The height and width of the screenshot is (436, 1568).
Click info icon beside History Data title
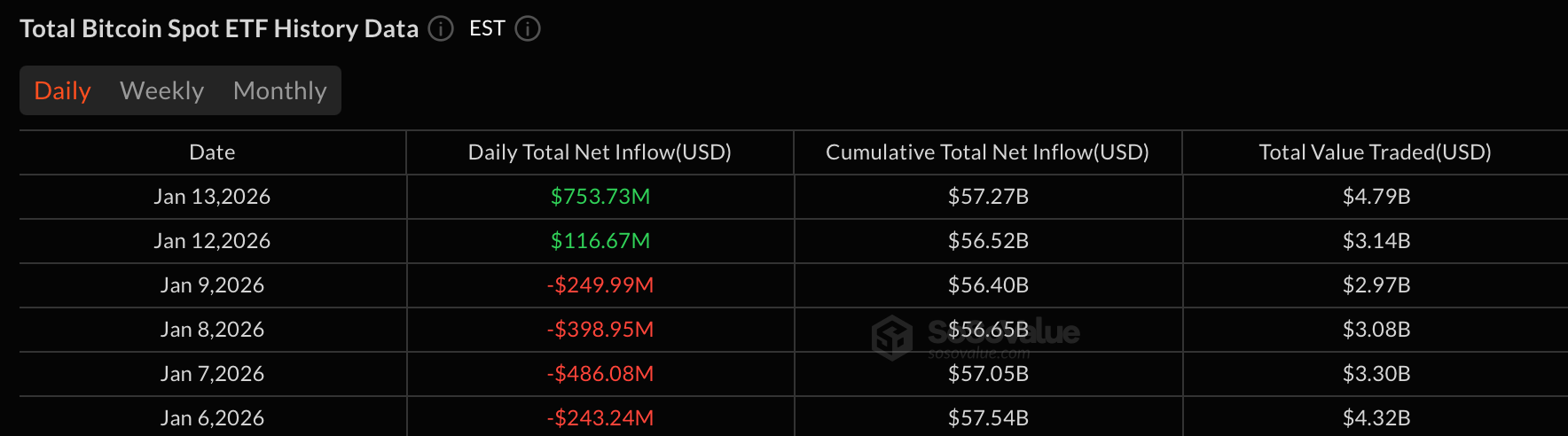point(441,29)
